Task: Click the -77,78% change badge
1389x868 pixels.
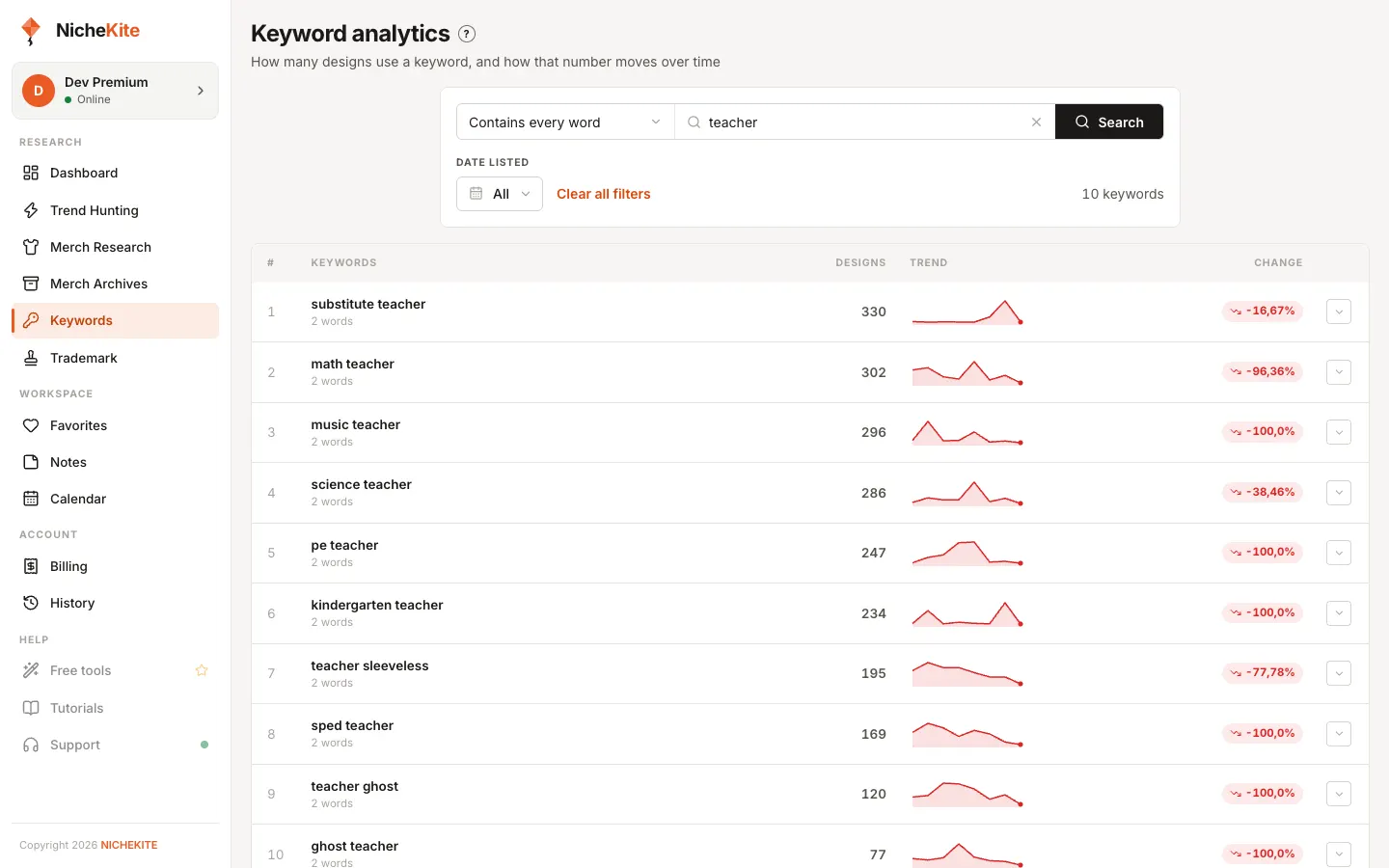Action: 1263,672
